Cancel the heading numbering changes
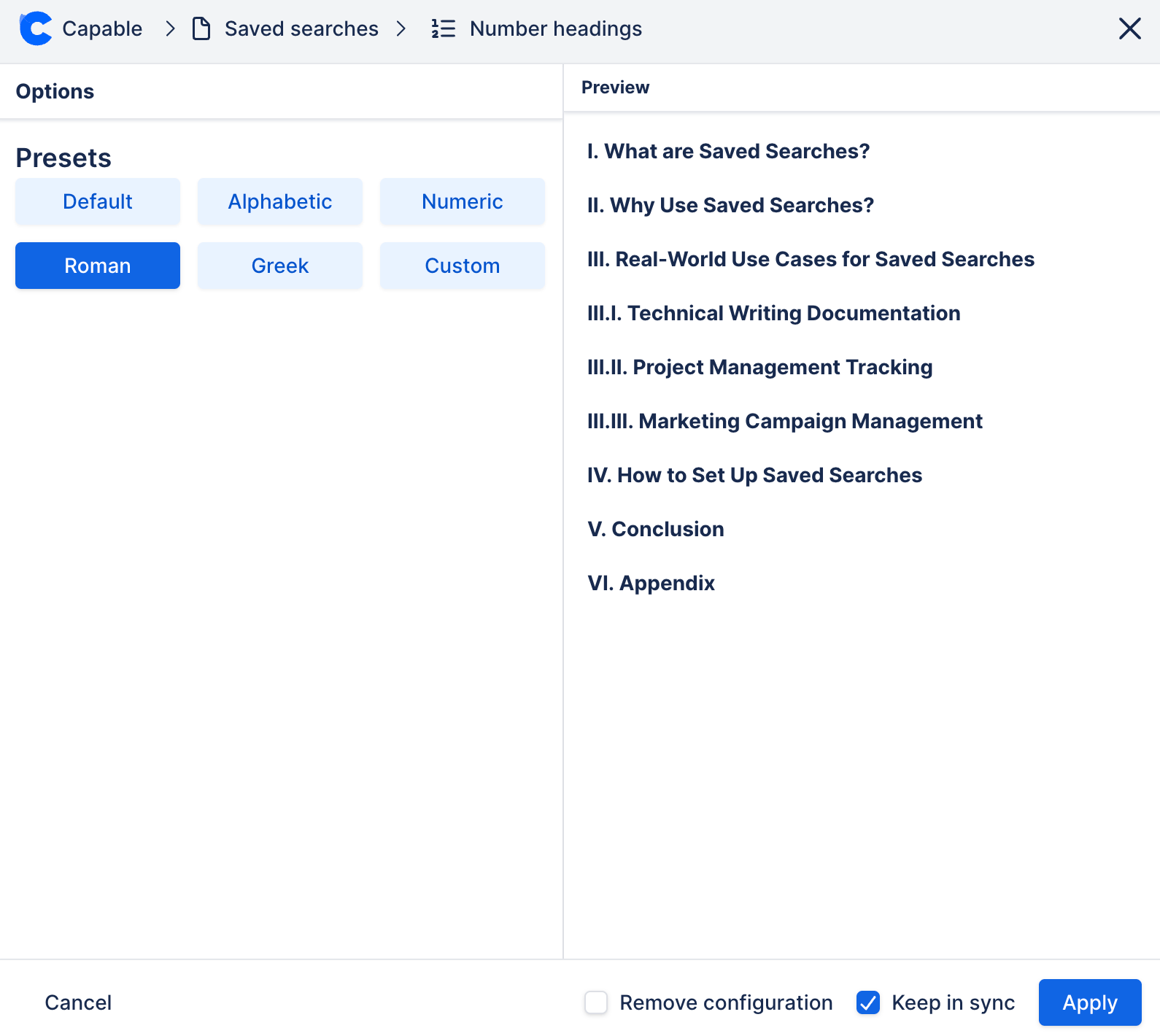 (78, 1002)
